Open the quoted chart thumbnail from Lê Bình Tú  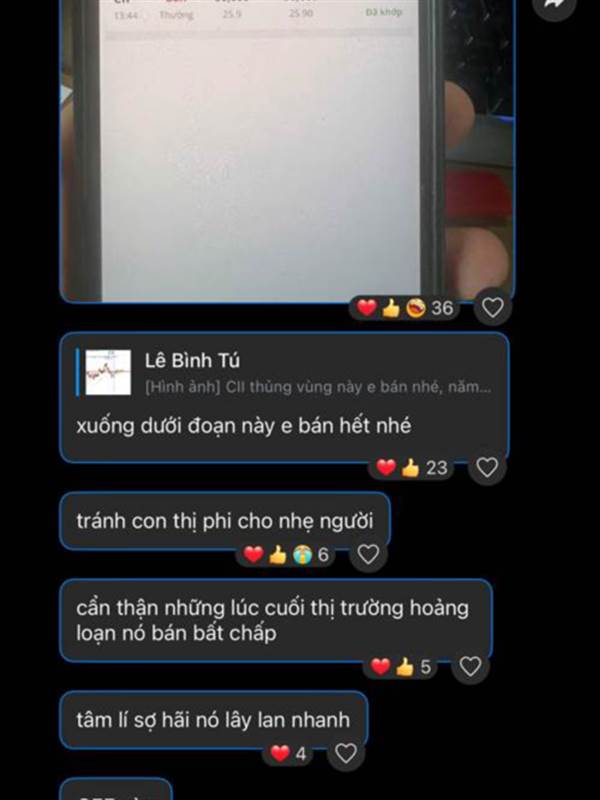coord(108,372)
